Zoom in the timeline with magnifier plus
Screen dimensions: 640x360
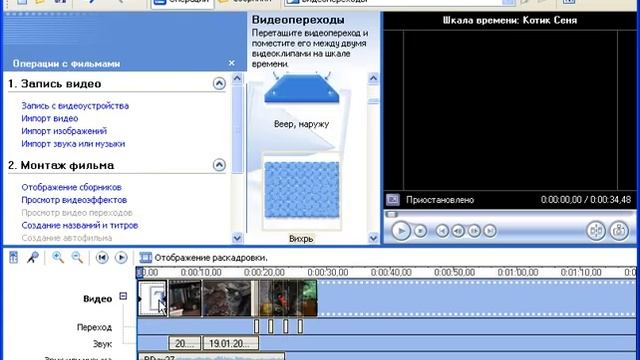point(58,258)
